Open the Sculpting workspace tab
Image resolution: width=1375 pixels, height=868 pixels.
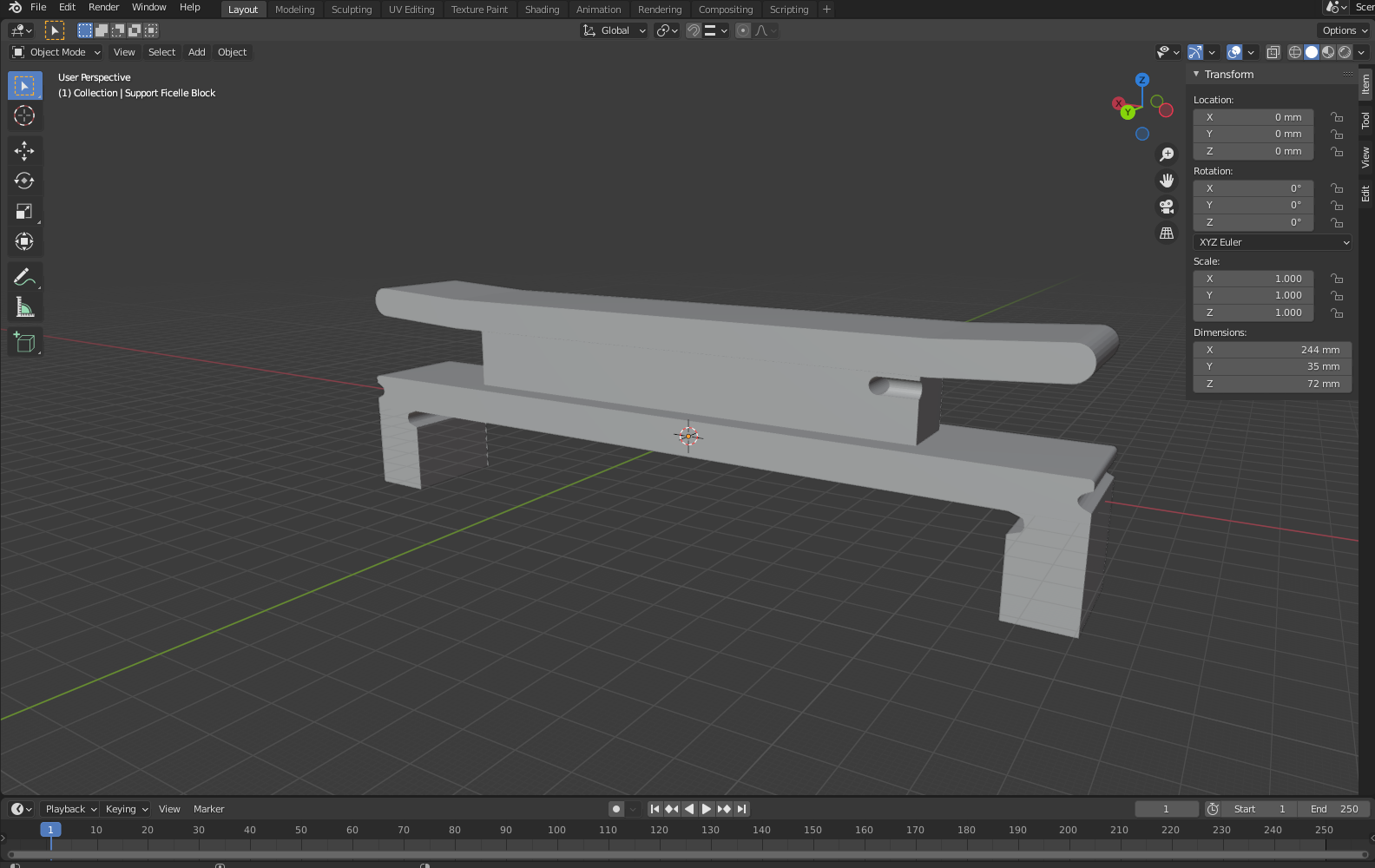tap(351, 10)
